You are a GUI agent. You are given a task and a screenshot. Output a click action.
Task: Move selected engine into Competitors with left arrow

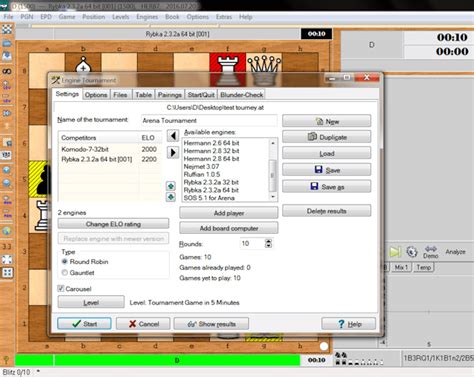click(172, 136)
